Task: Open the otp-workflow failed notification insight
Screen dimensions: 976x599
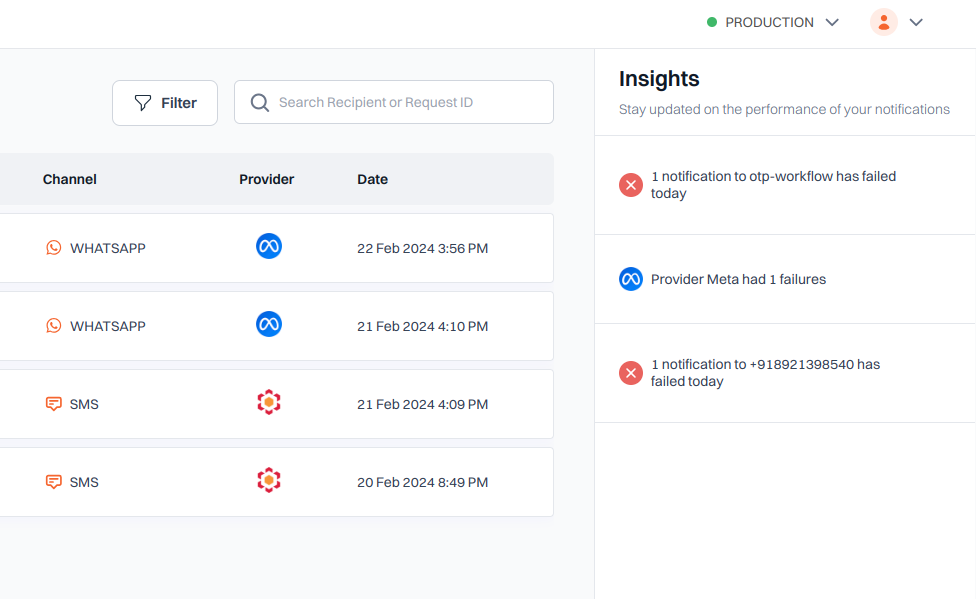Action: click(785, 185)
